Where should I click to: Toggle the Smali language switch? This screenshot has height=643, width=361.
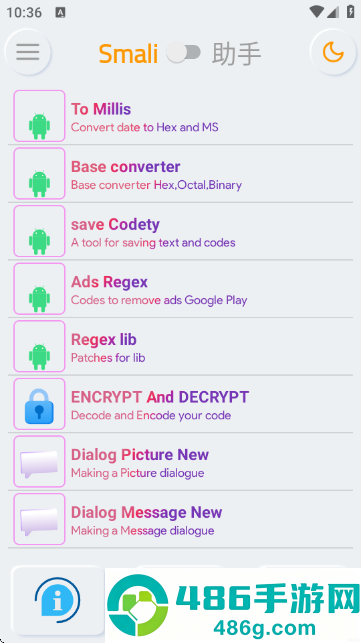[x=184, y=53]
